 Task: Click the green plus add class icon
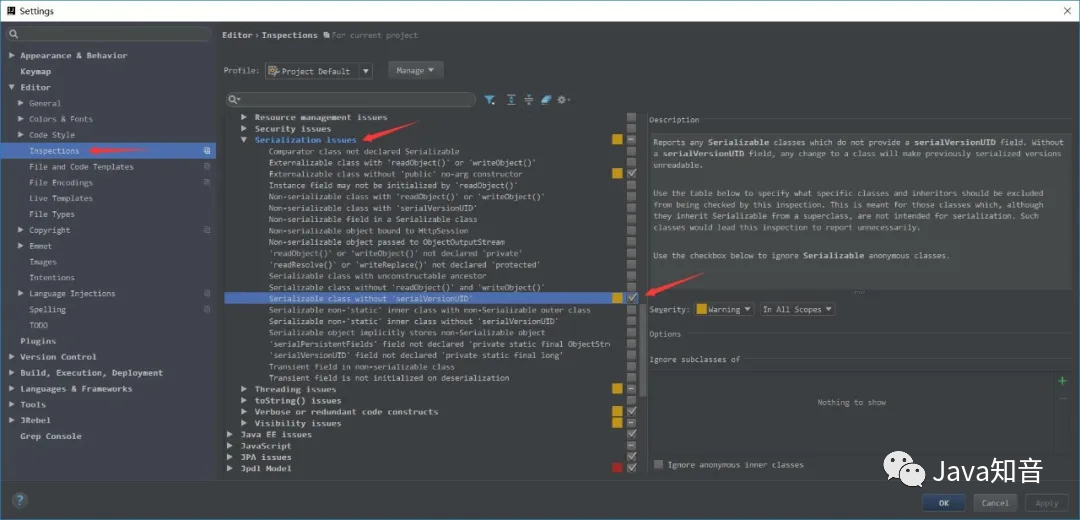pos(1062,381)
